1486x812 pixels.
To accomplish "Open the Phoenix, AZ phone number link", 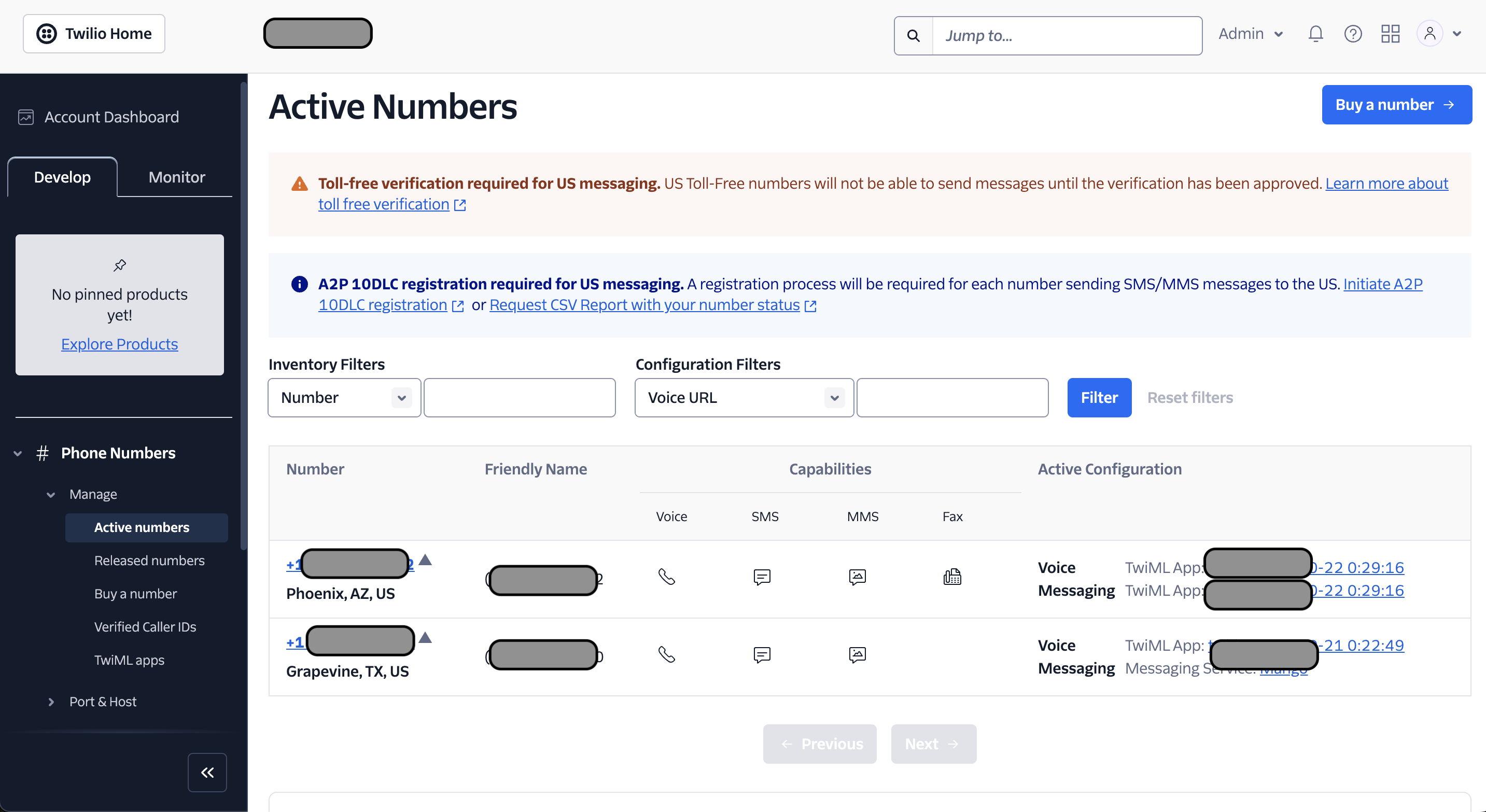I will click(350, 565).
